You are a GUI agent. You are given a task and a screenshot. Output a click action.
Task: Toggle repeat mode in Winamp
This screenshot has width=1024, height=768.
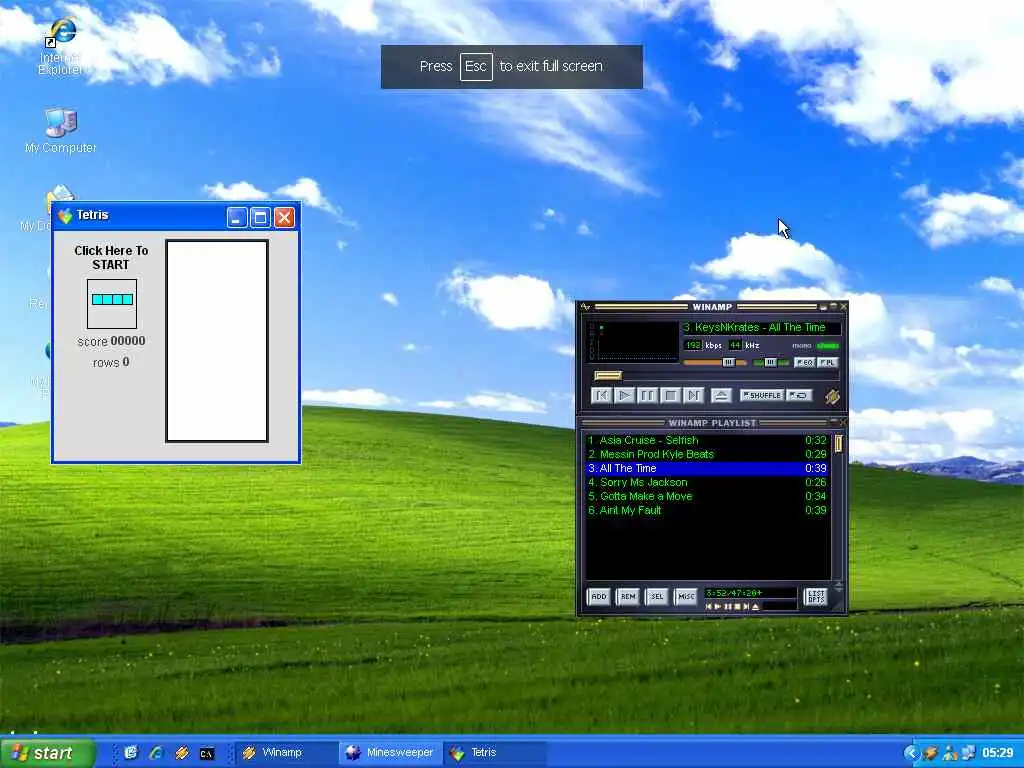pos(799,395)
